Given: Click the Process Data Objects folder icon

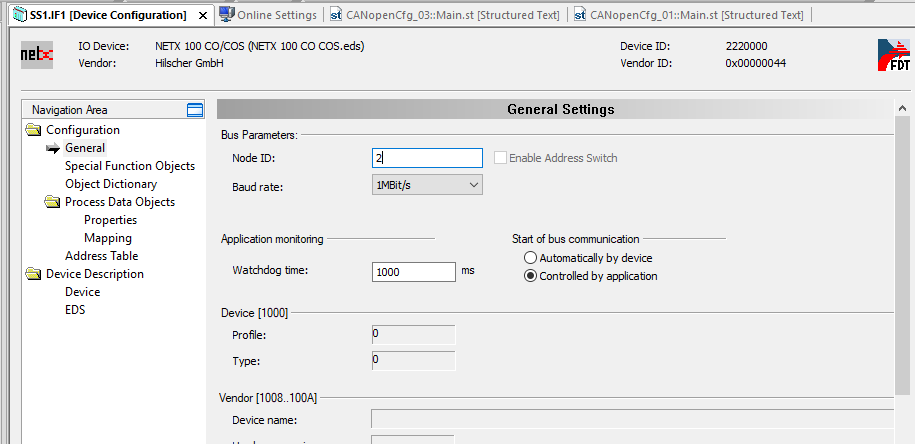Looking at the screenshot, I should (53, 202).
